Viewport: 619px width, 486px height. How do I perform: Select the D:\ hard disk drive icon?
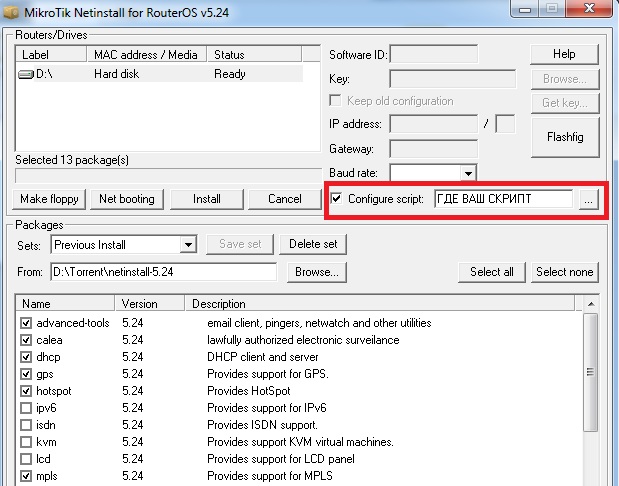coord(26,74)
